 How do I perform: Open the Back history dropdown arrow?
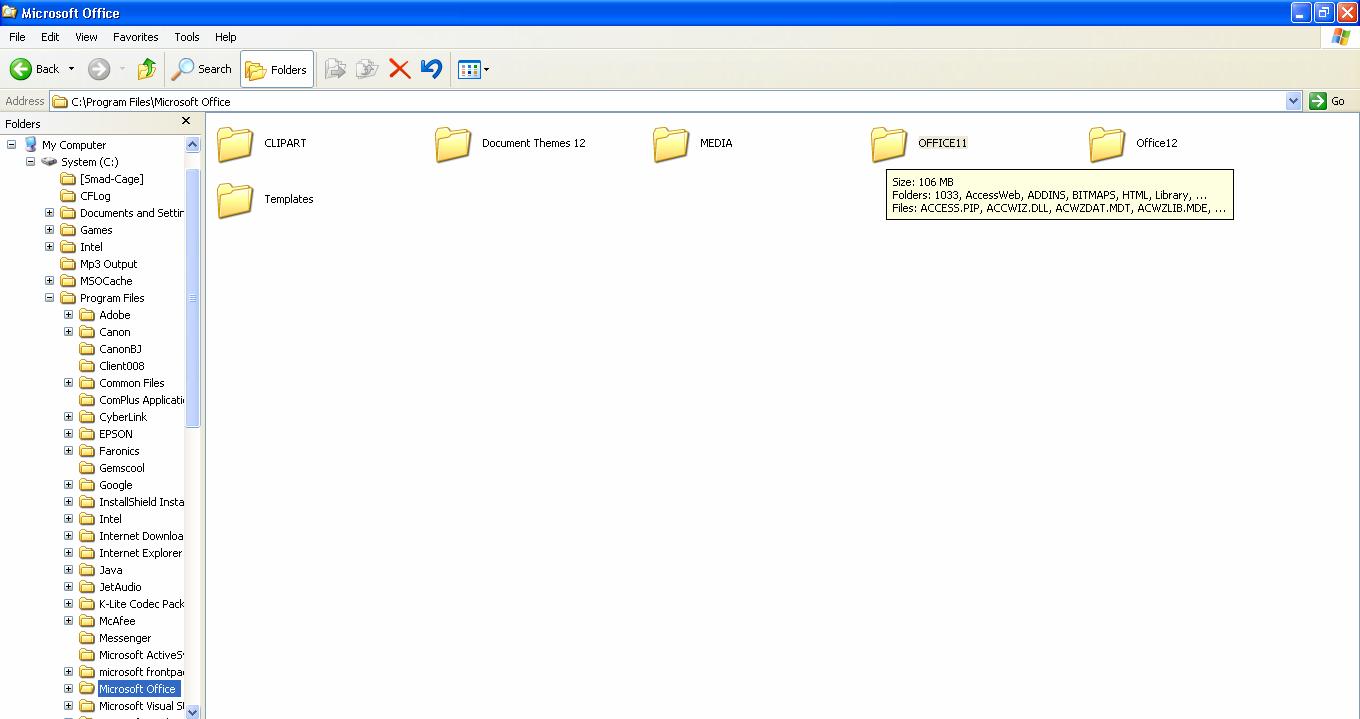point(71,69)
